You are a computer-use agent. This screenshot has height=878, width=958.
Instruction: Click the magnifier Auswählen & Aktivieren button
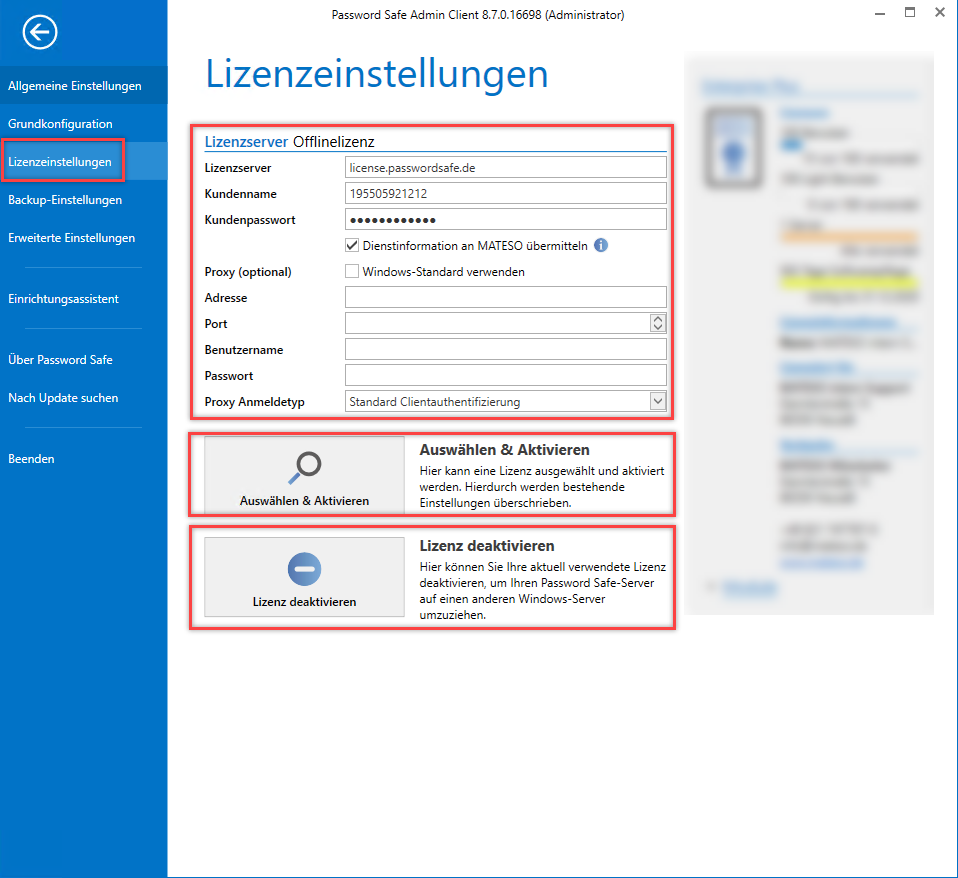pos(304,475)
